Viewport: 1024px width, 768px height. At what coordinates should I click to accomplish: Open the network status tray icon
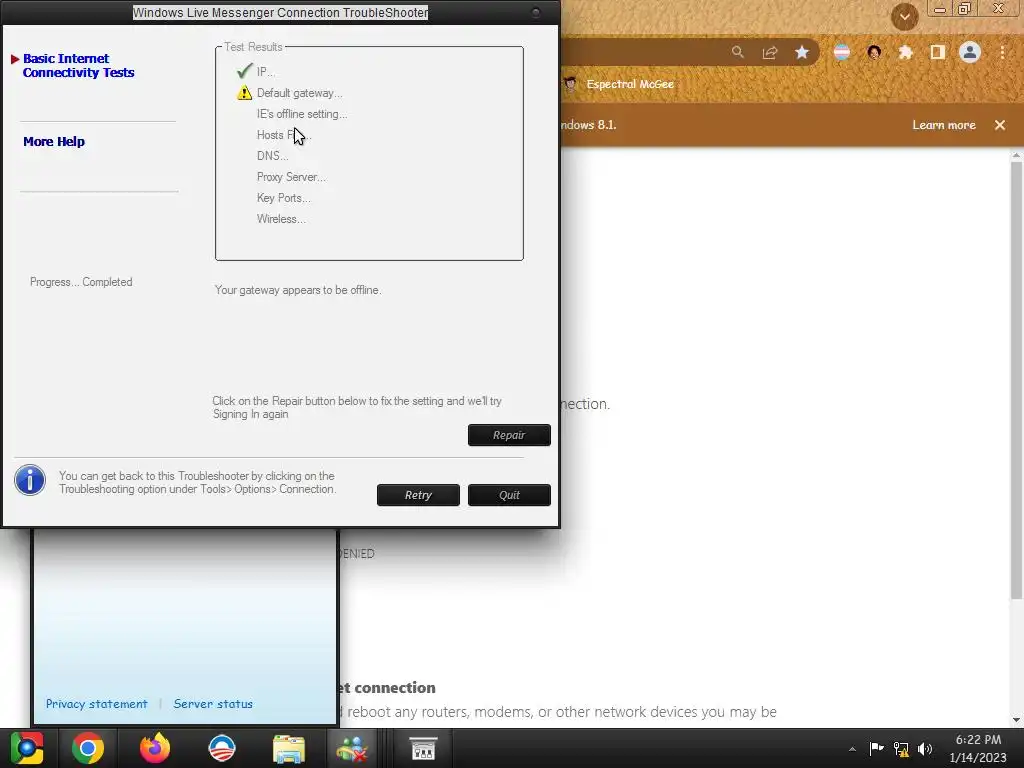pyautogui.click(x=901, y=749)
